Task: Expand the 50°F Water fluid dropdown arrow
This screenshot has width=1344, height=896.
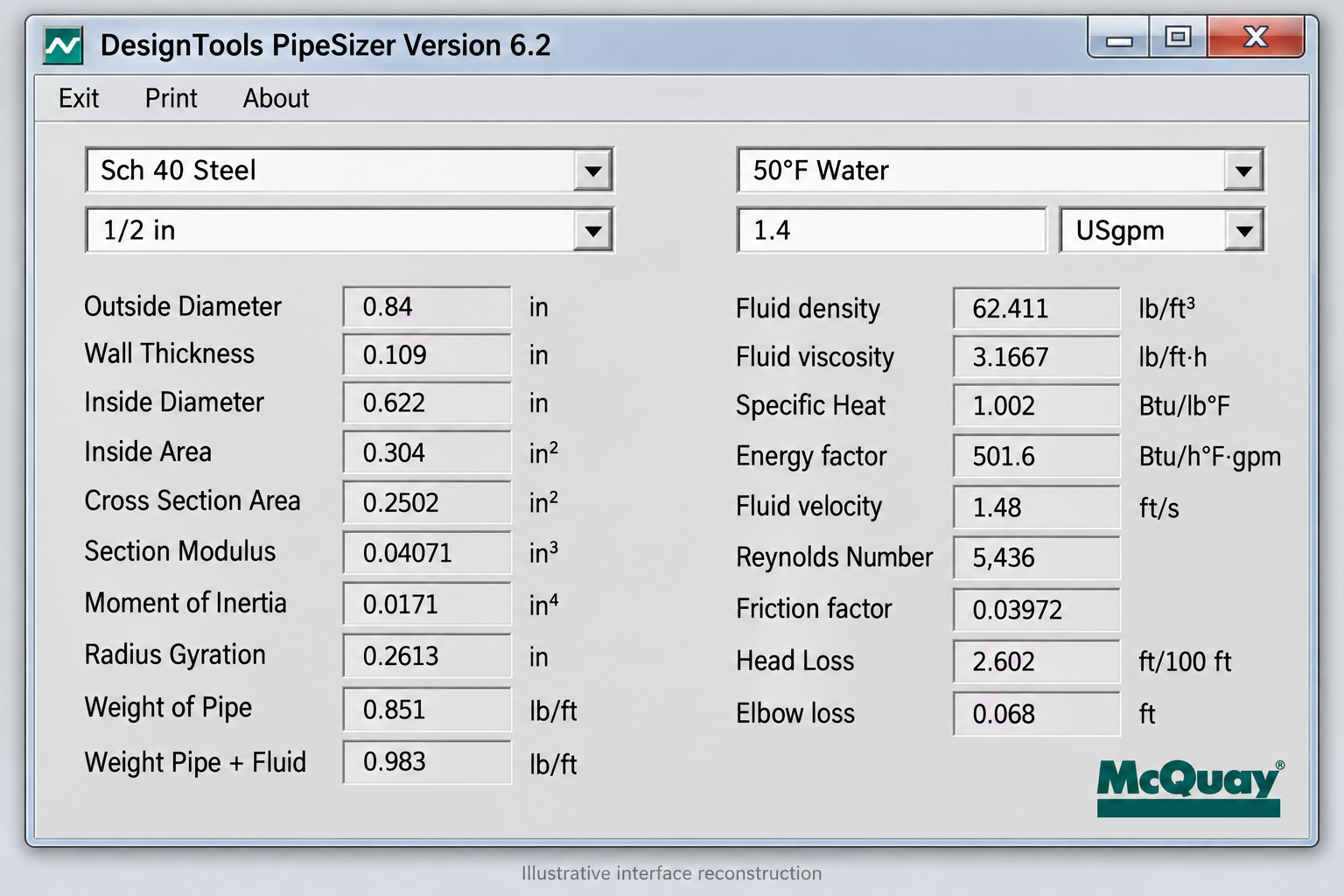Action: pos(1243,171)
